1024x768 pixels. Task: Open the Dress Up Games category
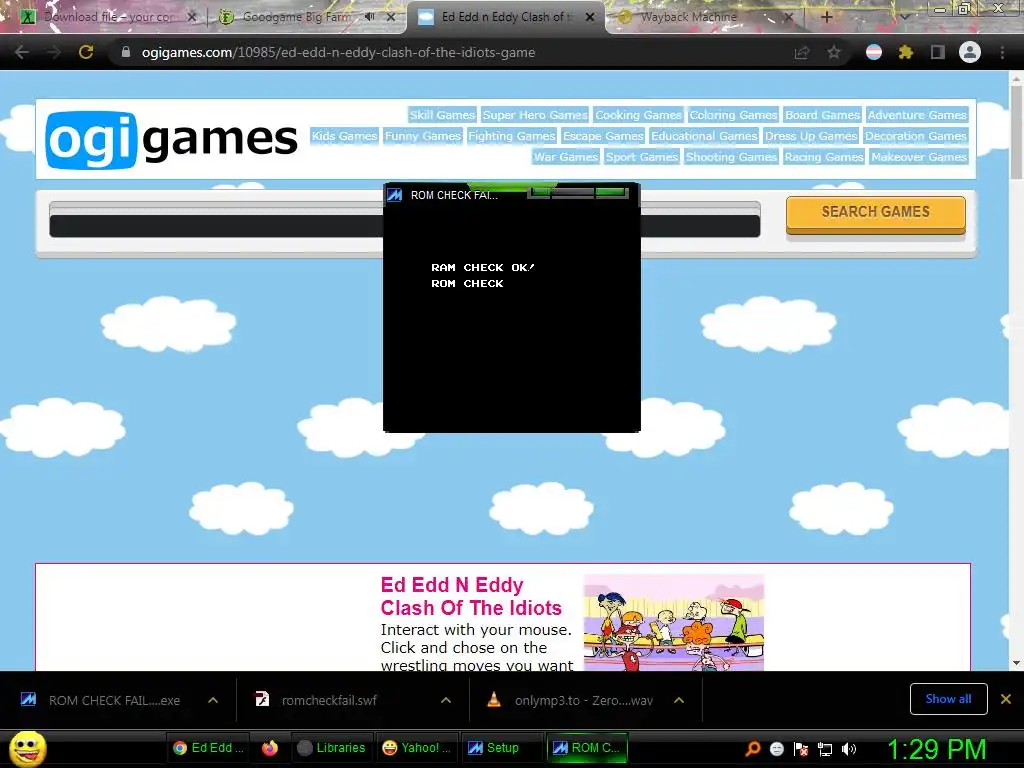[810, 136]
